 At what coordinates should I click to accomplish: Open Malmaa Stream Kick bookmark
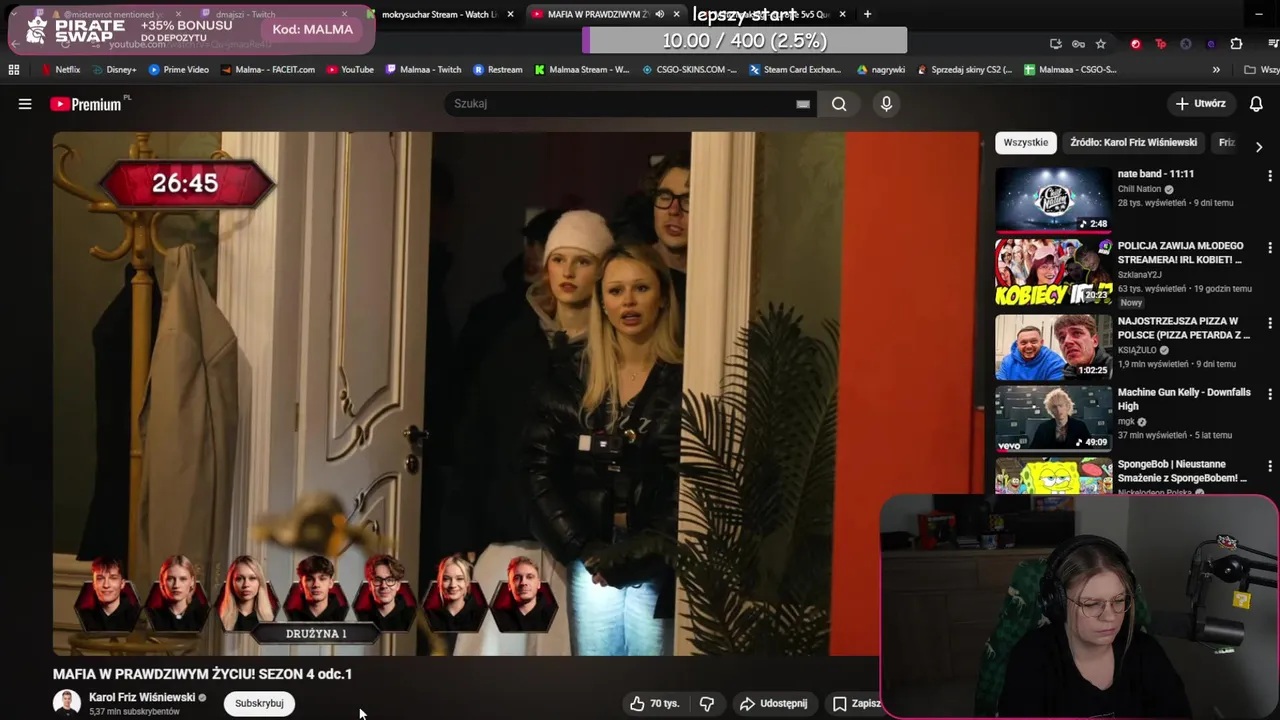click(x=582, y=70)
